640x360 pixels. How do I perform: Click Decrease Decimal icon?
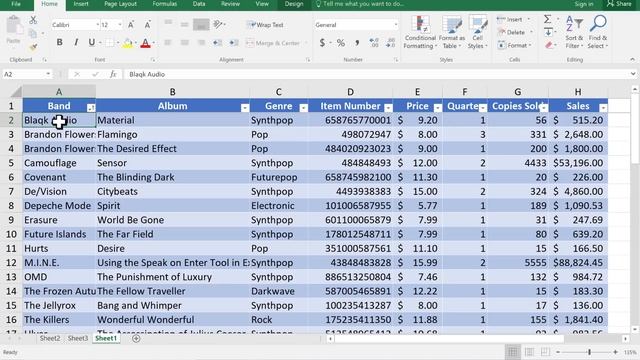(x=390, y=42)
